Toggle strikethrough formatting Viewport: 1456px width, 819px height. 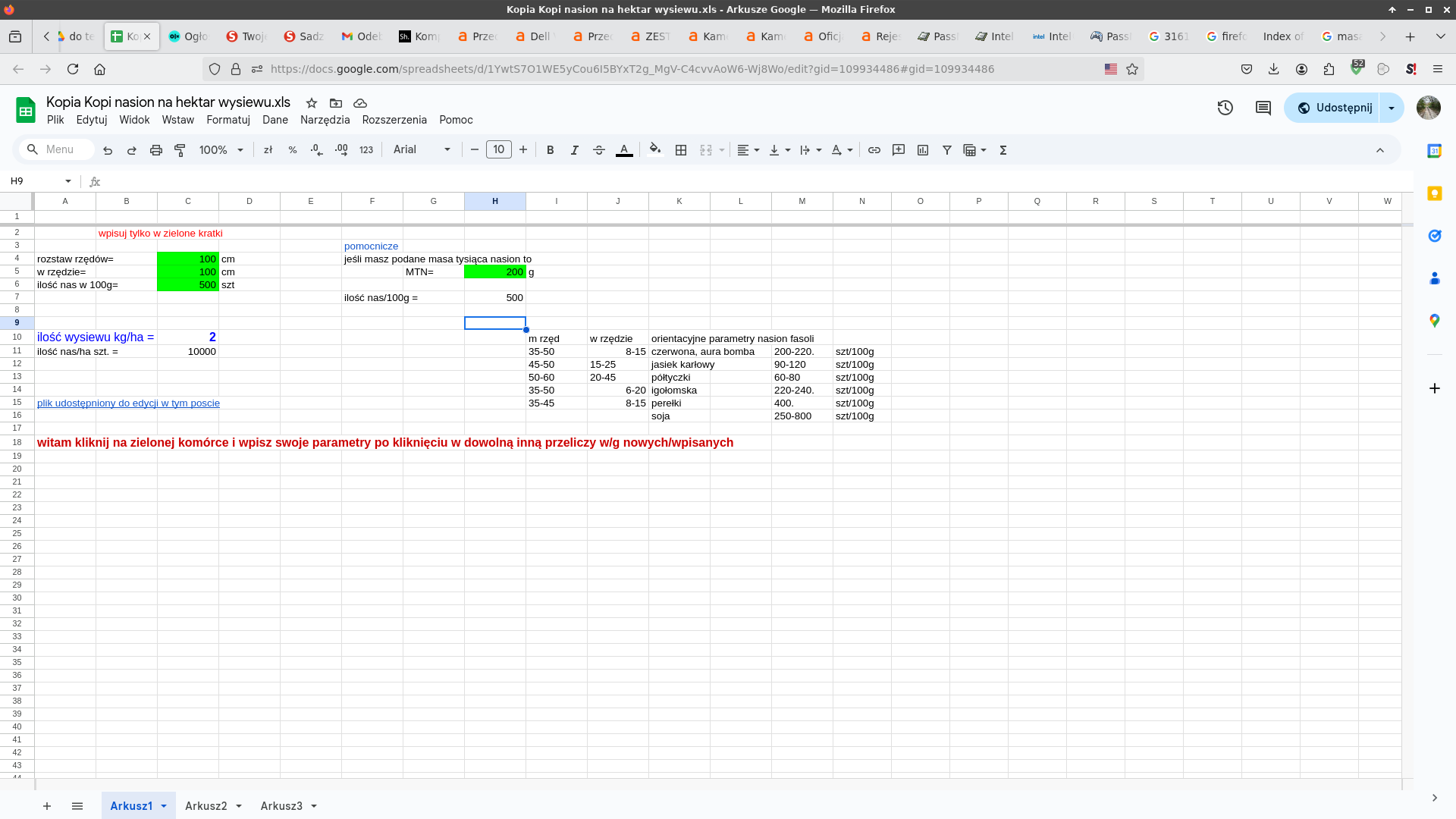click(598, 150)
